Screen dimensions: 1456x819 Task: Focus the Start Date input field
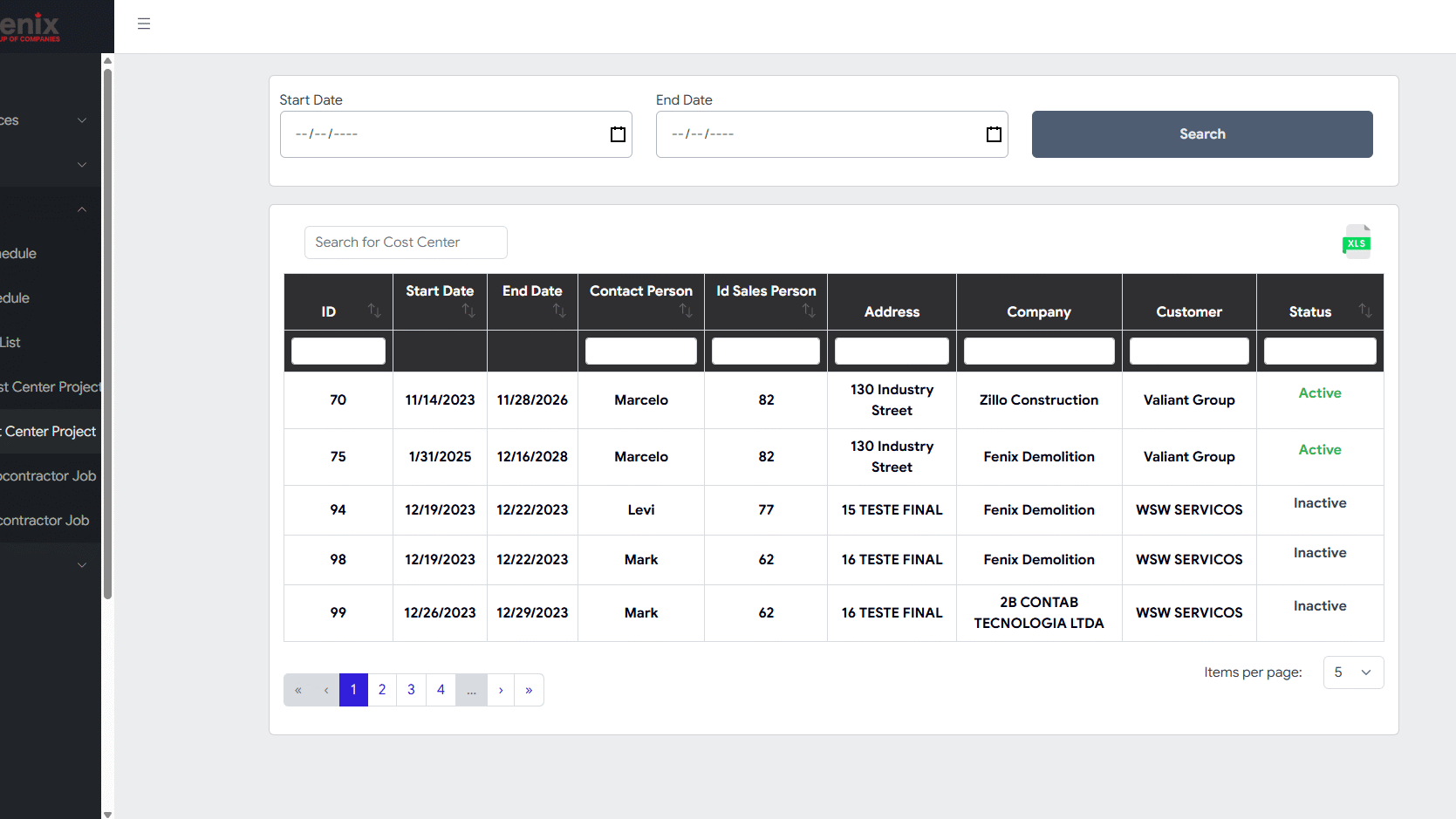point(455,134)
